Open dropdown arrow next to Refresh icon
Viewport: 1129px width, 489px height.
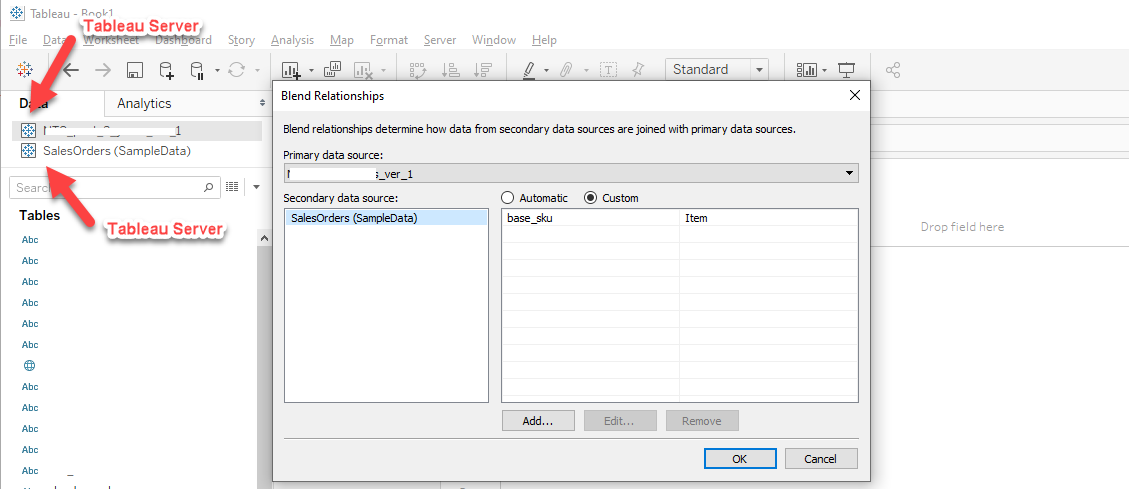click(x=257, y=71)
